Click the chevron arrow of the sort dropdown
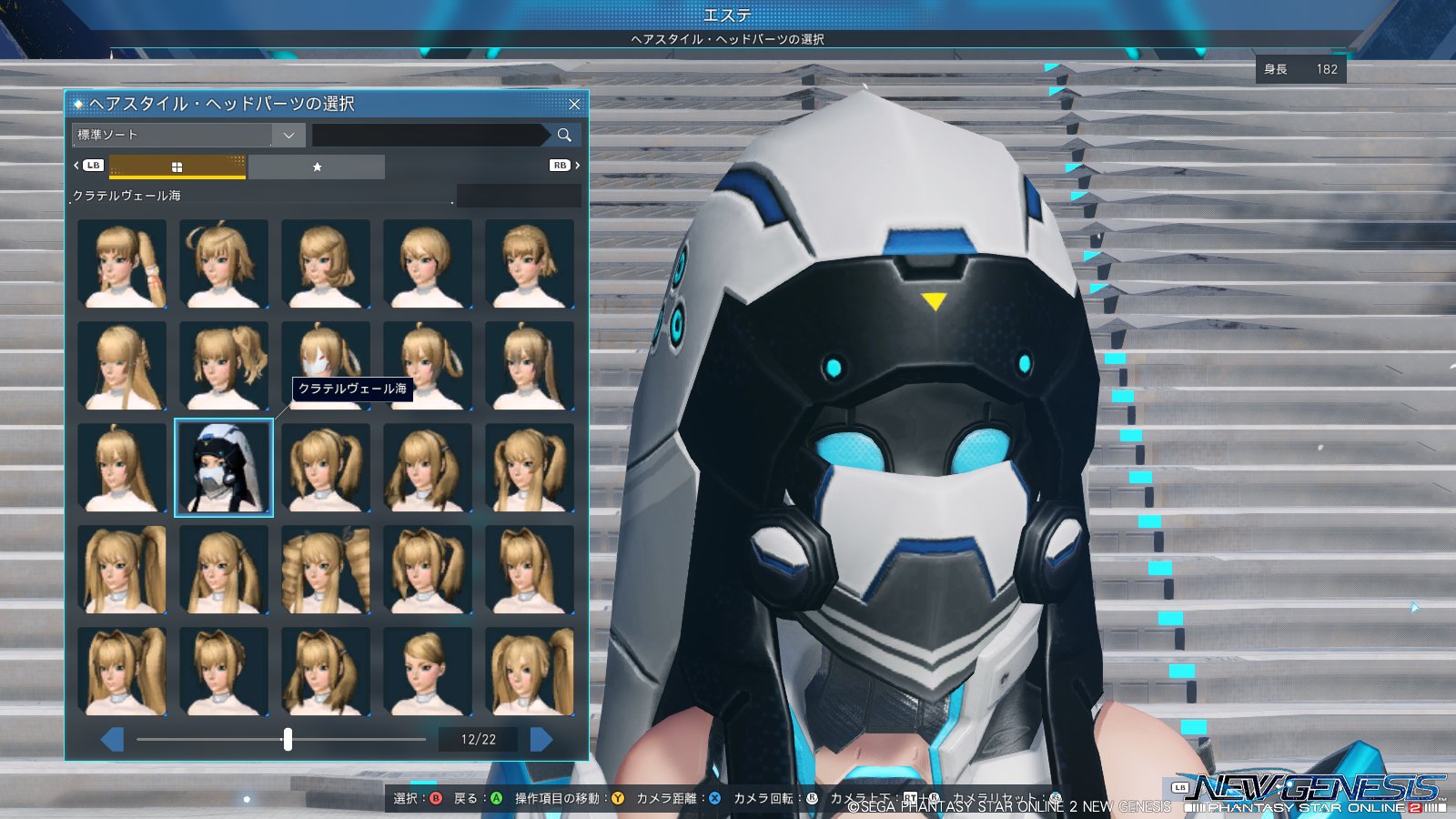 click(x=288, y=135)
